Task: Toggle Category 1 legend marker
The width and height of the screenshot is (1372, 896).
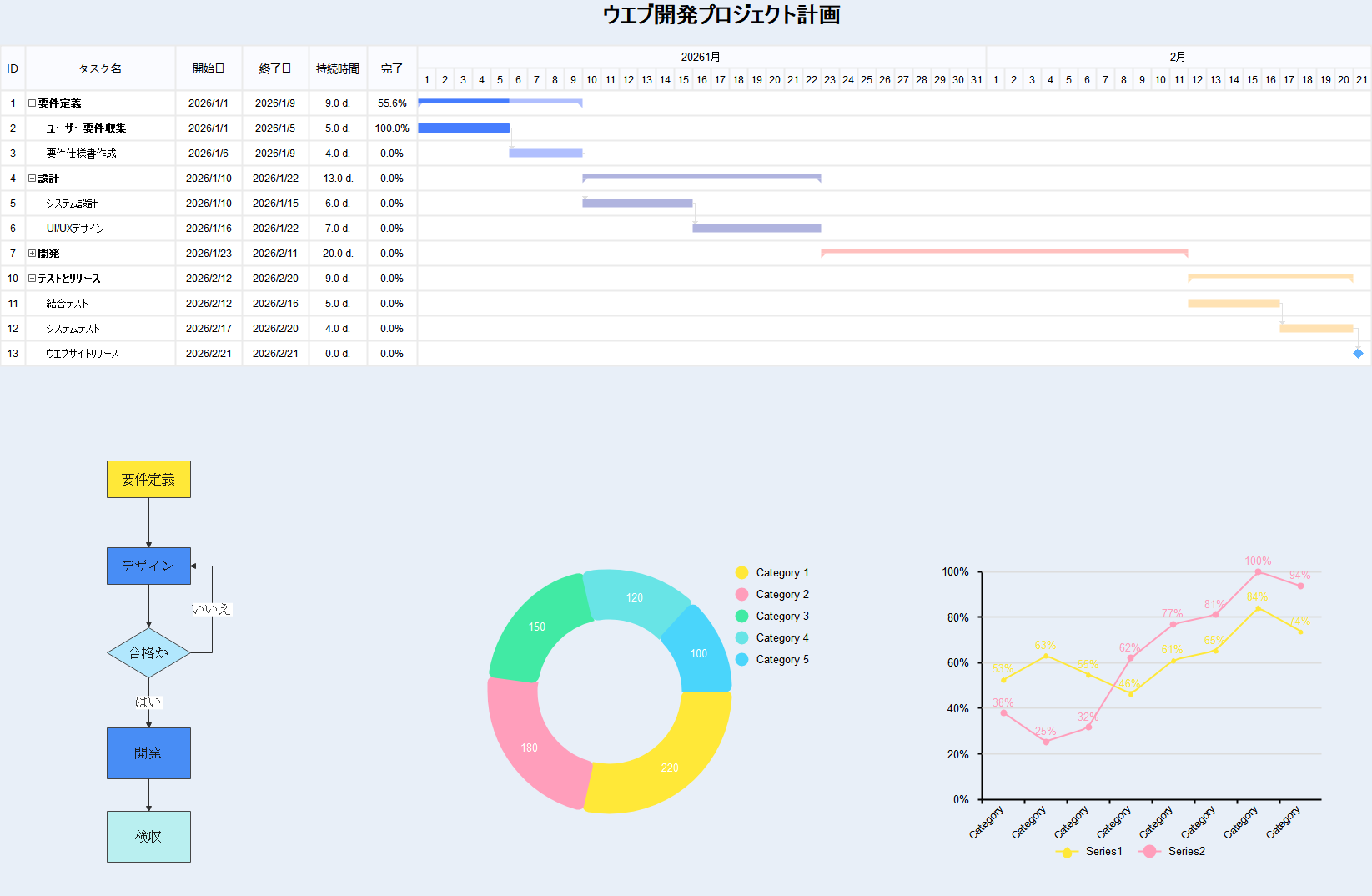Action: click(x=741, y=573)
